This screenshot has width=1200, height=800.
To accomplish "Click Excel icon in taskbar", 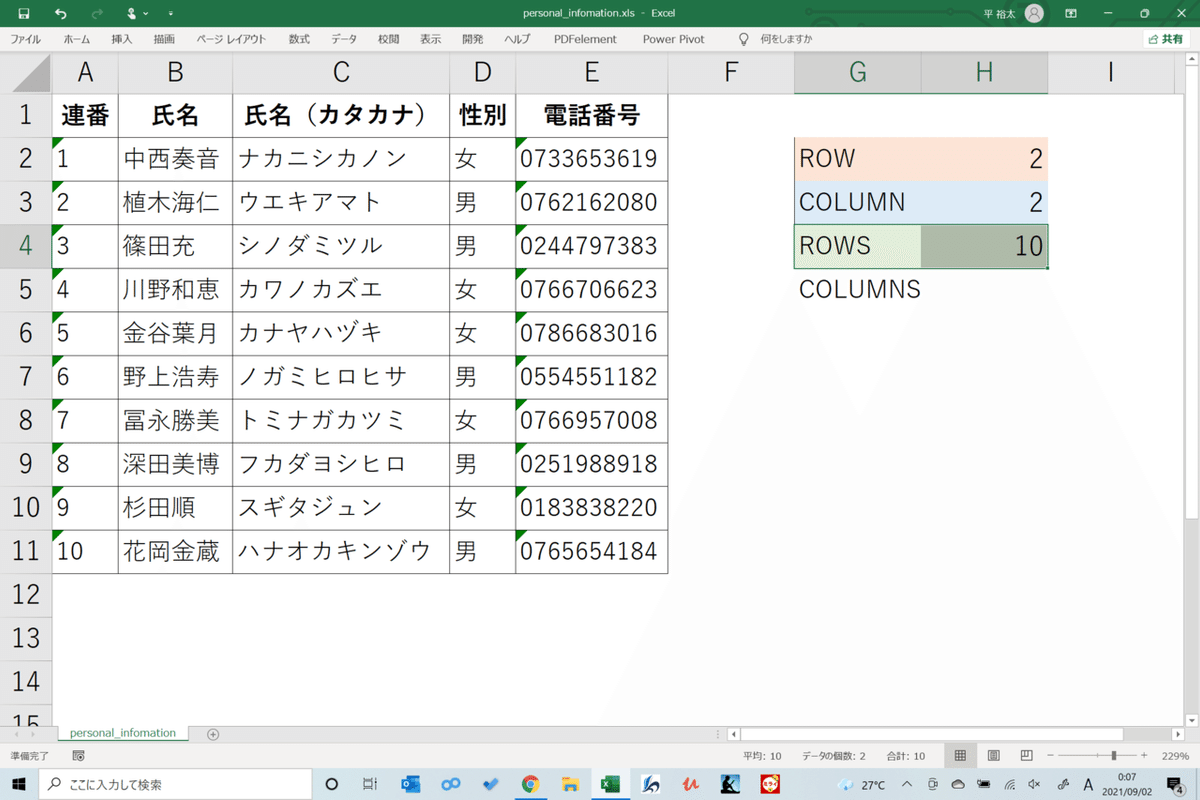I will click(610, 784).
